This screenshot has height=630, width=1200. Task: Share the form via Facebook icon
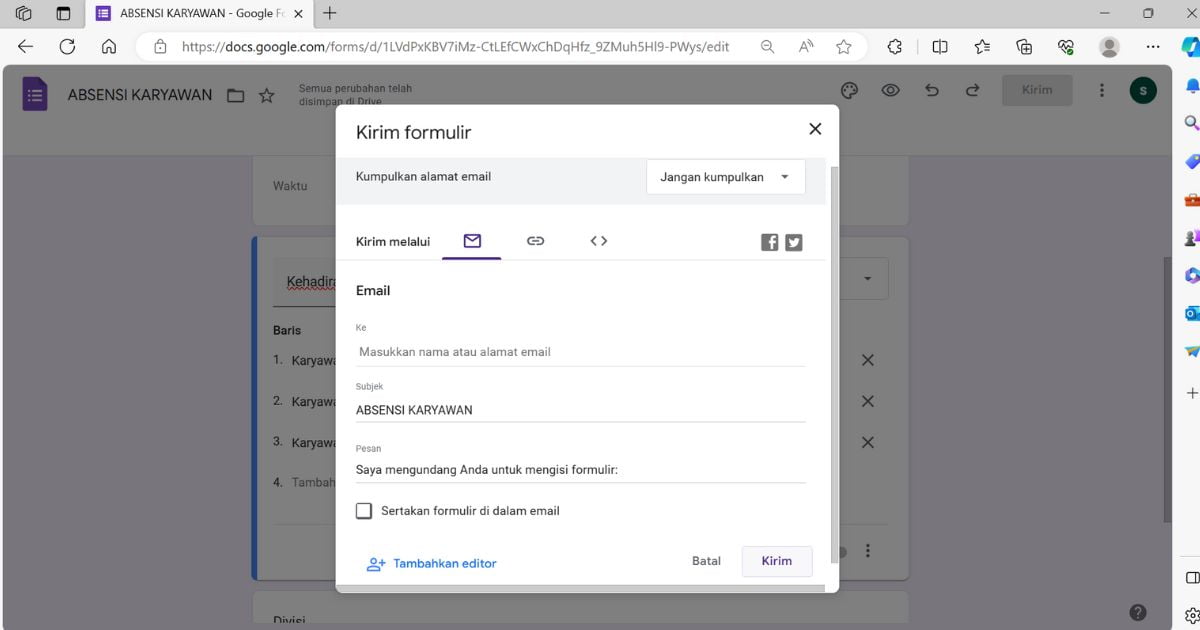click(769, 242)
